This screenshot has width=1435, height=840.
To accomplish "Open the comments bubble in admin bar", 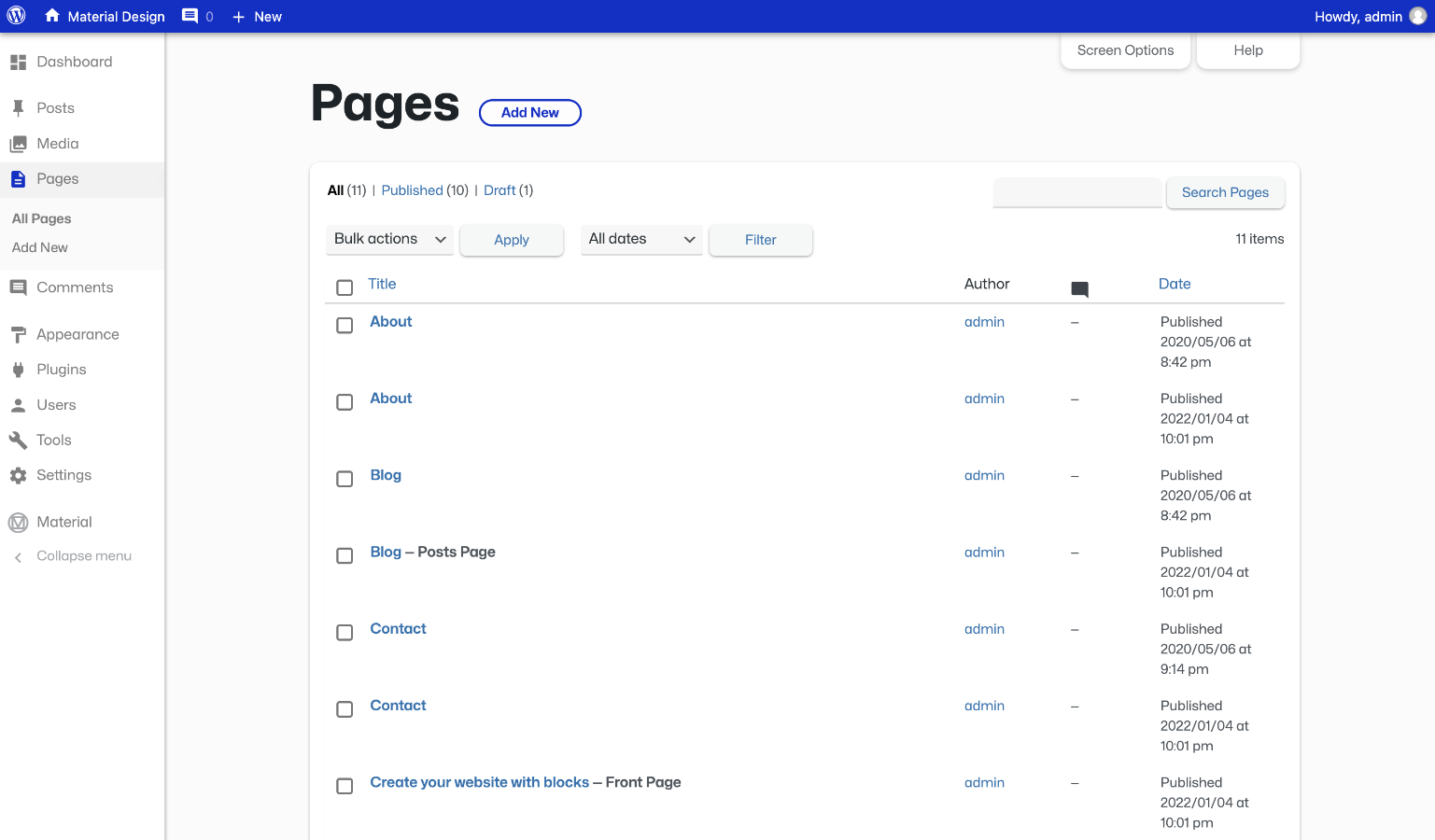I will click(x=190, y=16).
